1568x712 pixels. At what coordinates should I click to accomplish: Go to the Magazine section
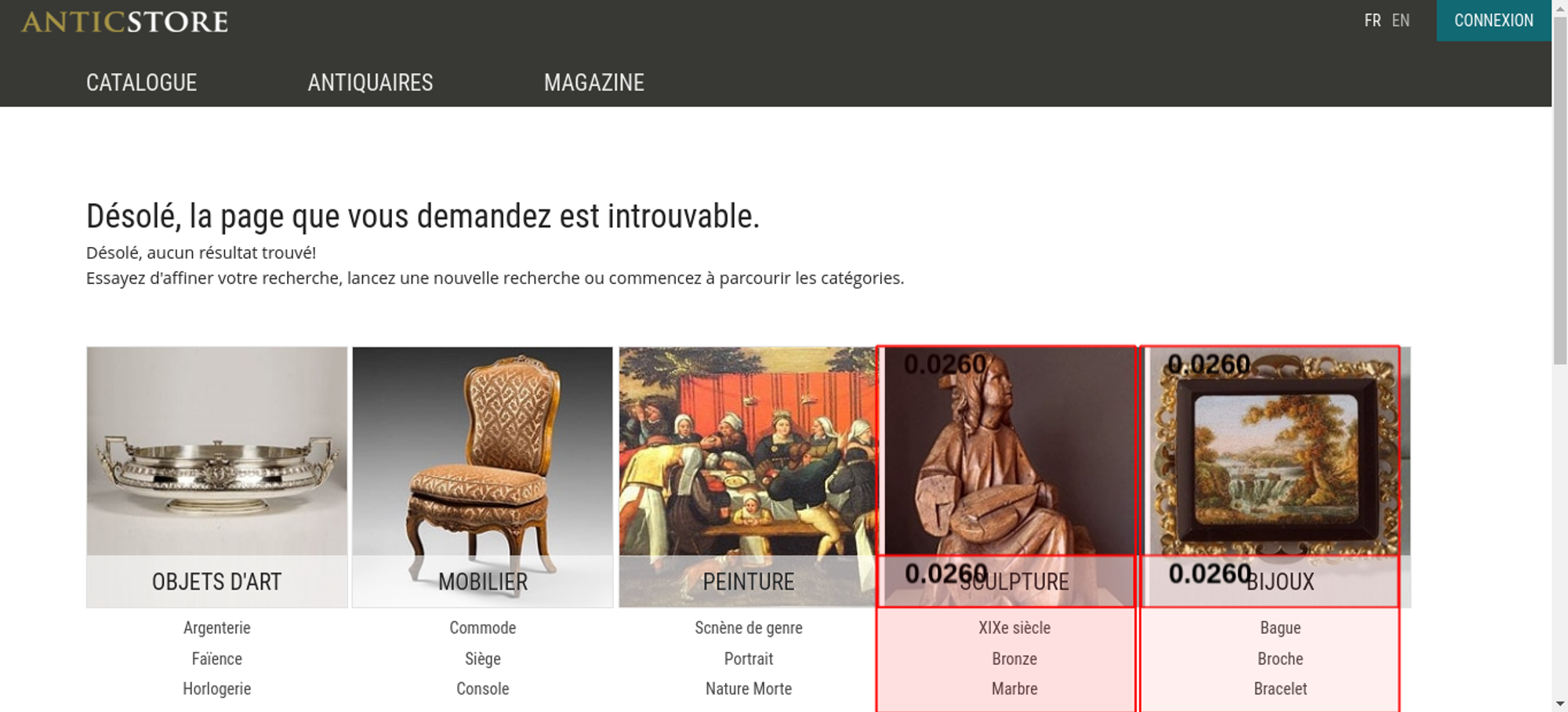pyautogui.click(x=594, y=82)
